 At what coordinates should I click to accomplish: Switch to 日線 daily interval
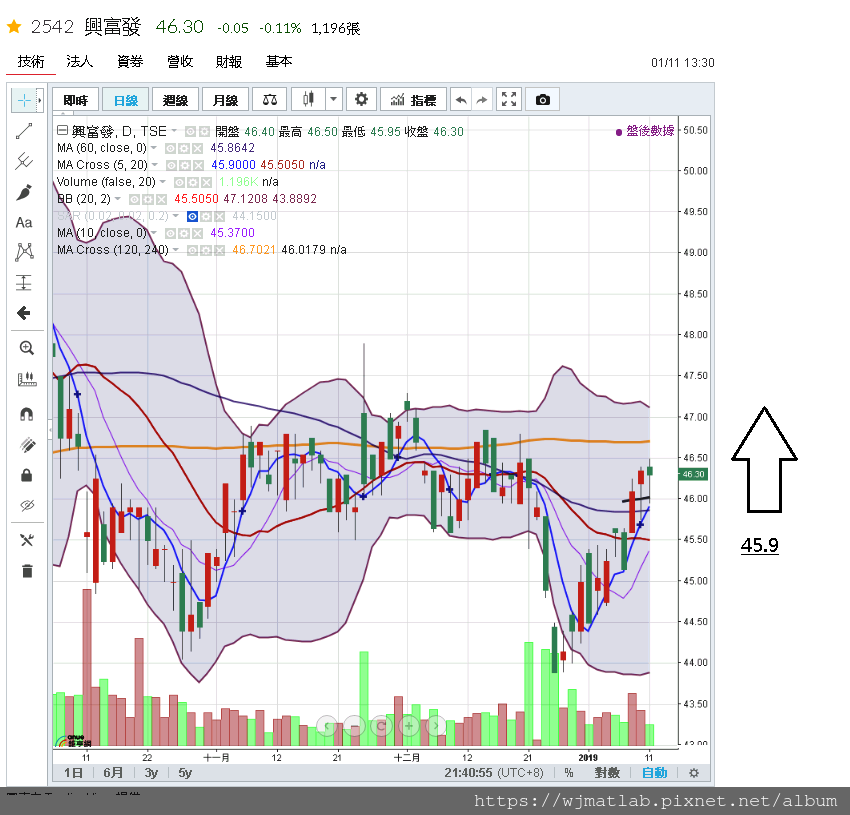click(x=126, y=100)
